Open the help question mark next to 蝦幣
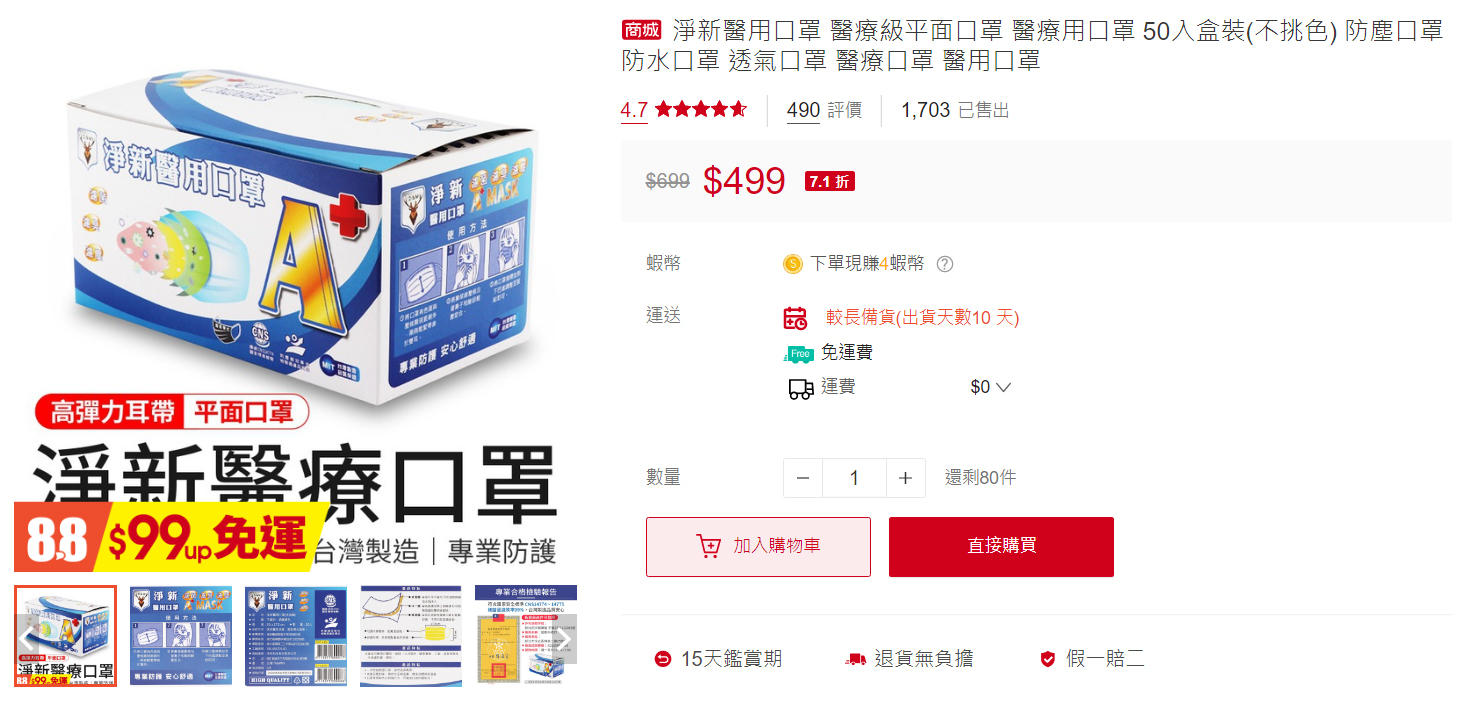The height and width of the screenshot is (703, 1482). (945, 264)
